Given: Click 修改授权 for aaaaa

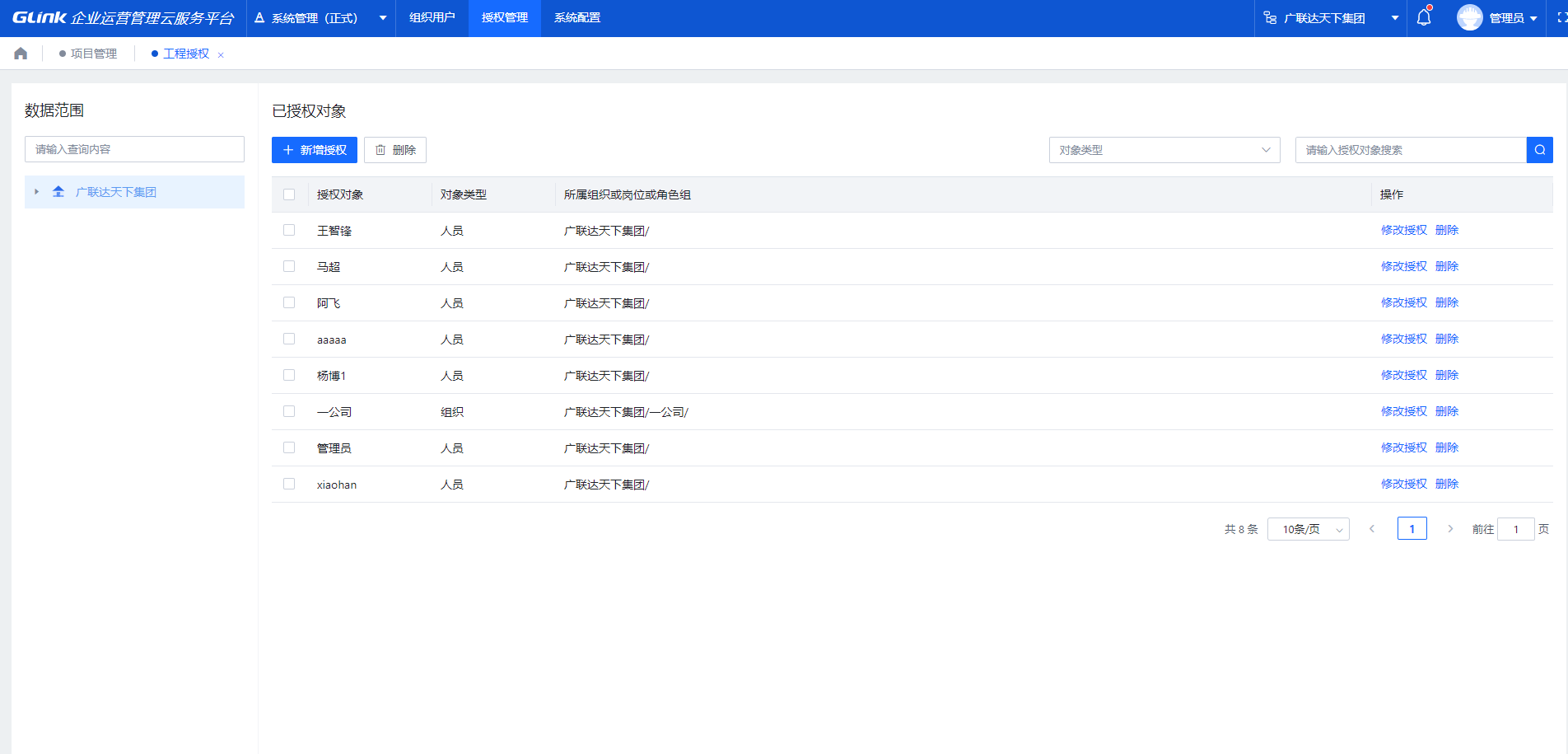Looking at the screenshot, I should [1404, 339].
